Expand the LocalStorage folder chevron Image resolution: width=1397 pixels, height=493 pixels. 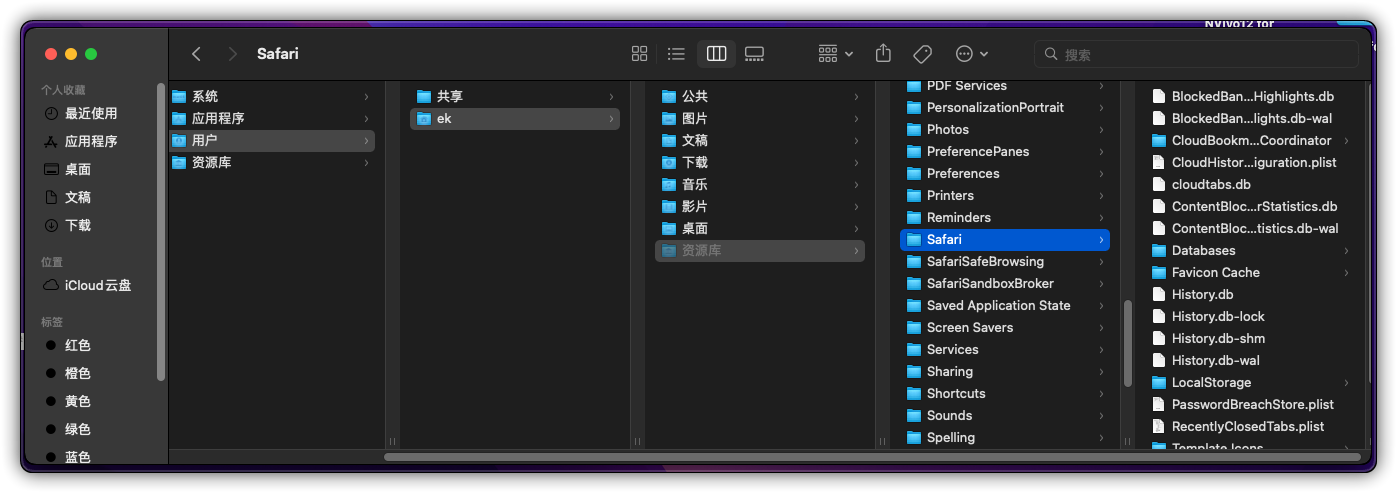1346,382
